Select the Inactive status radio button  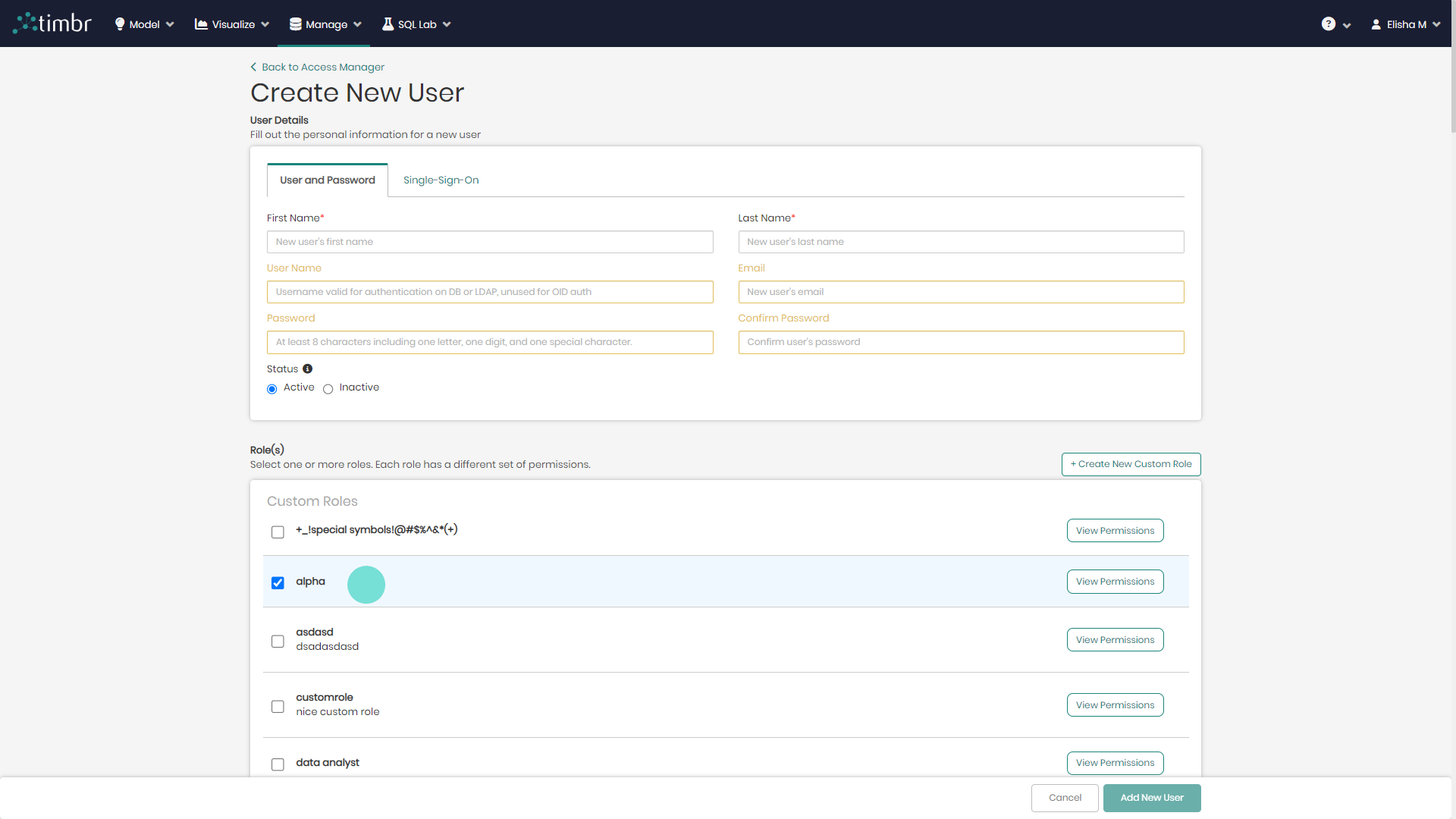pyautogui.click(x=328, y=389)
